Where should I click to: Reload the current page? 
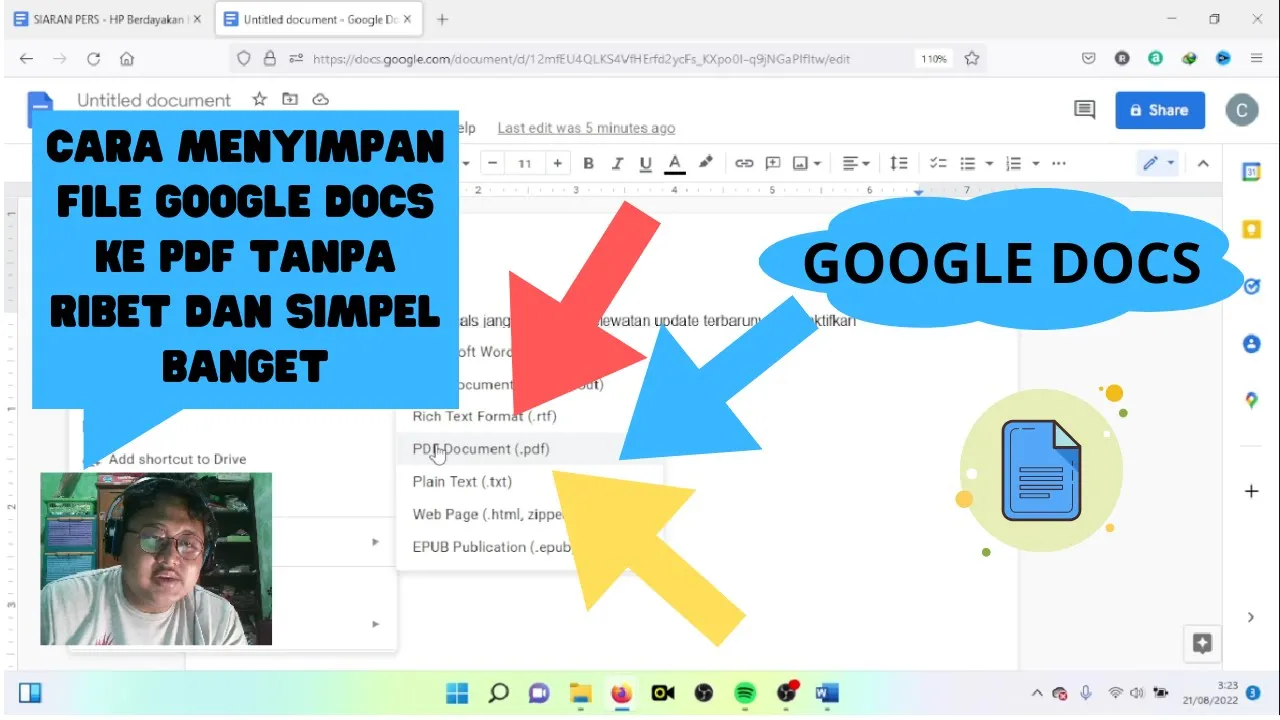point(93,59)
